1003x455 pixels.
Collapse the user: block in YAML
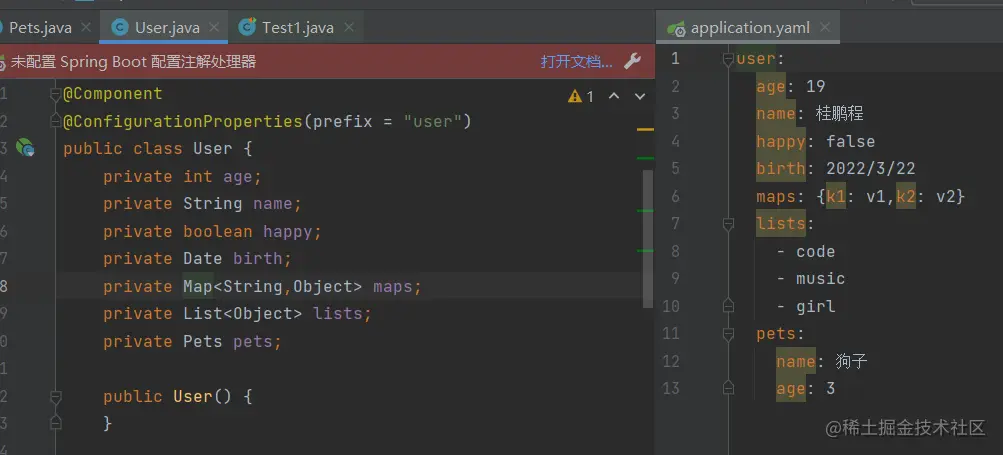click(x=728, y=60)
